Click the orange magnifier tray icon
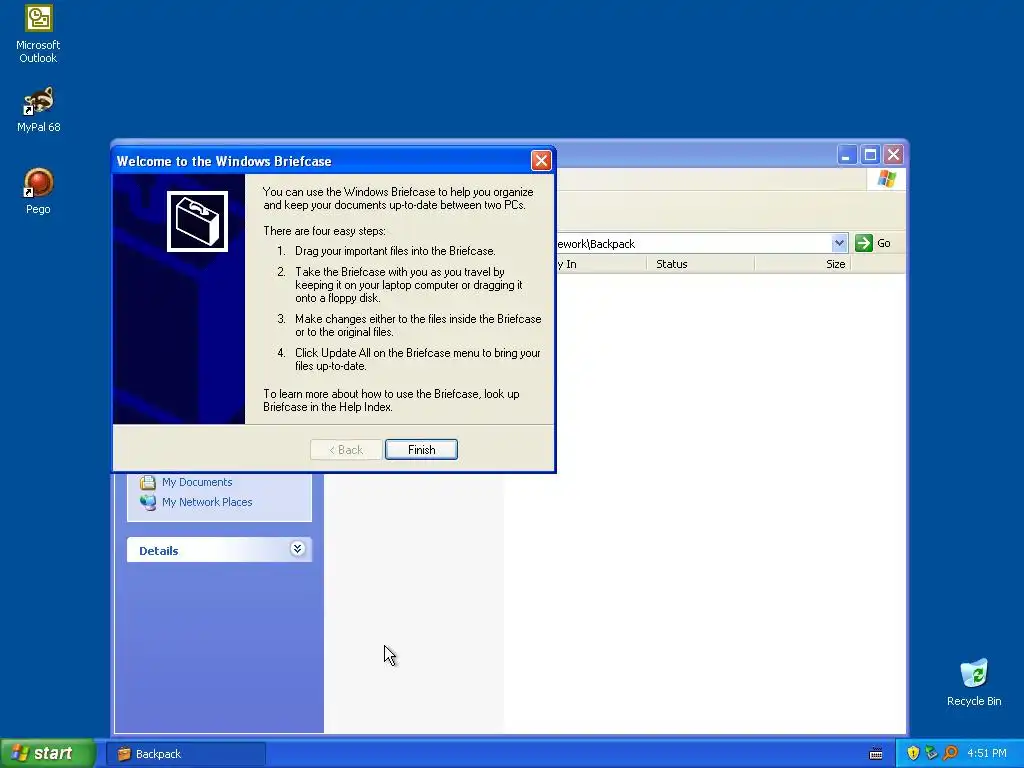This screenshot has height=768, width=1024. click(950, 753)
